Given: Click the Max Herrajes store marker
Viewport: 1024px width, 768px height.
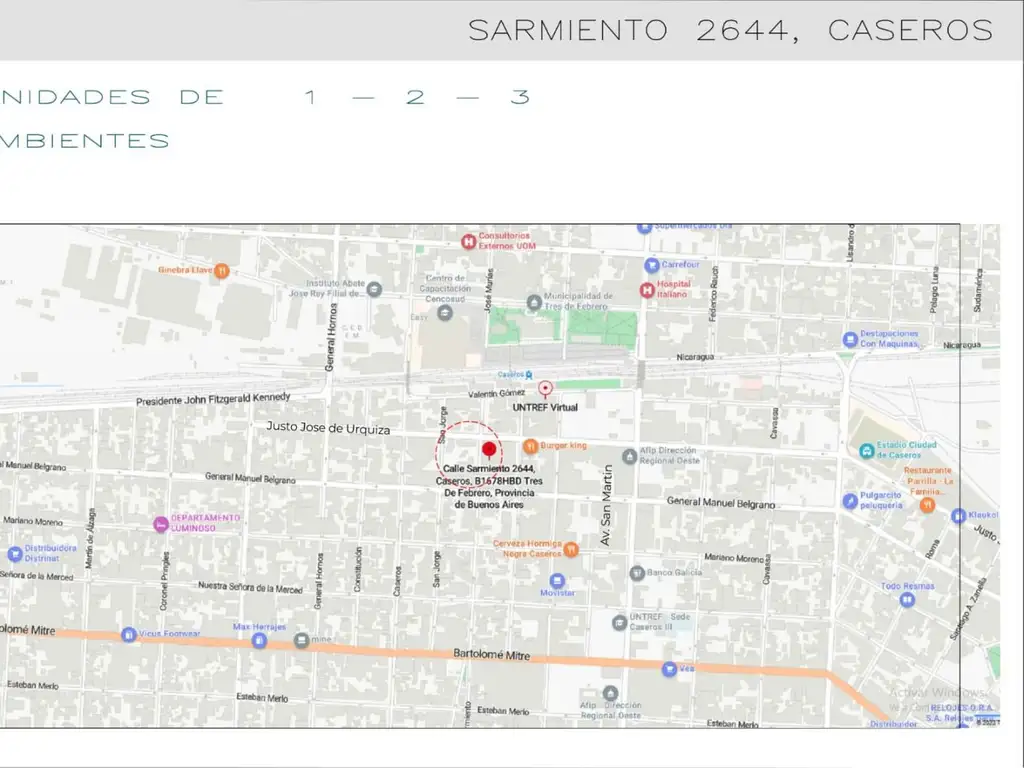Looking at the screenshot, I should coord(260,640).
